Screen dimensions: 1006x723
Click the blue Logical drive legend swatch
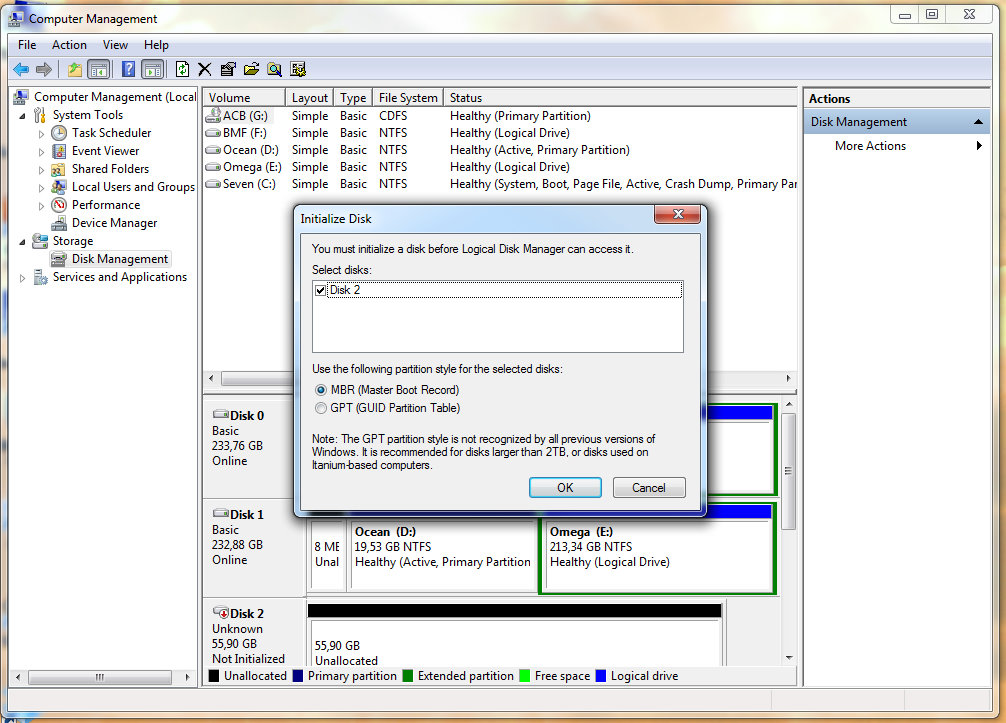601,676
